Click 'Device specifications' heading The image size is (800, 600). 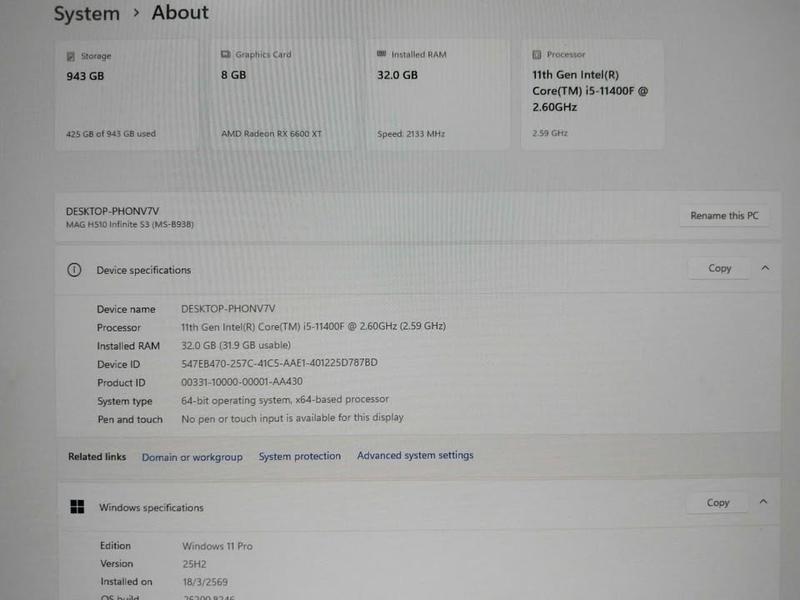pyautogui.click(x=143, y=270)
